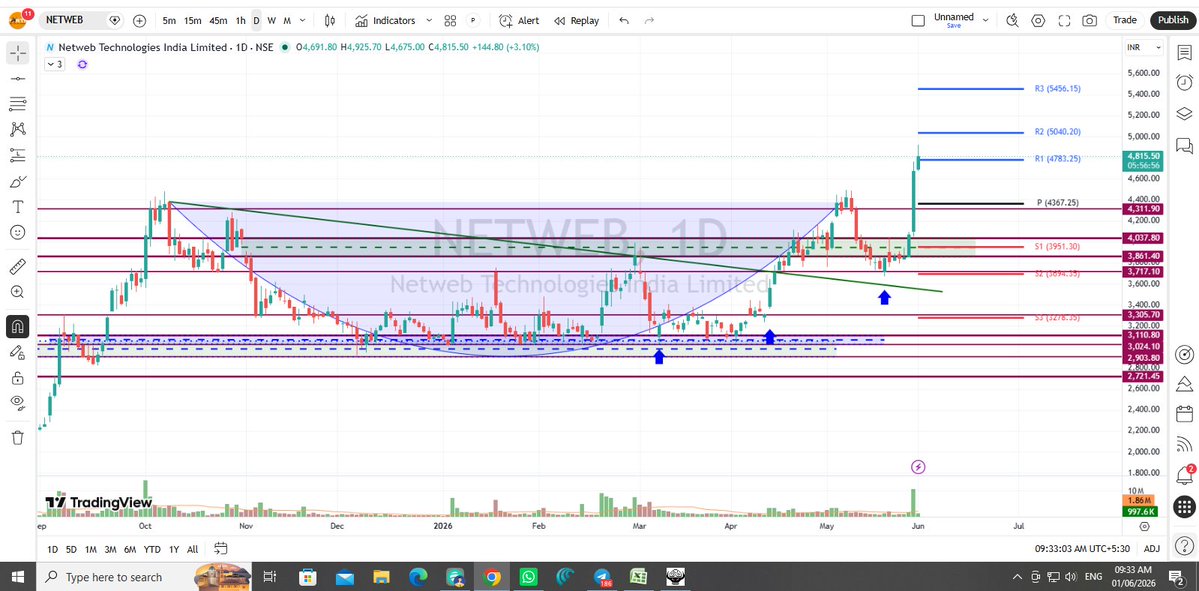Open the layout setup square icon
Screen dimensions: 1199x591
(918, 21)
